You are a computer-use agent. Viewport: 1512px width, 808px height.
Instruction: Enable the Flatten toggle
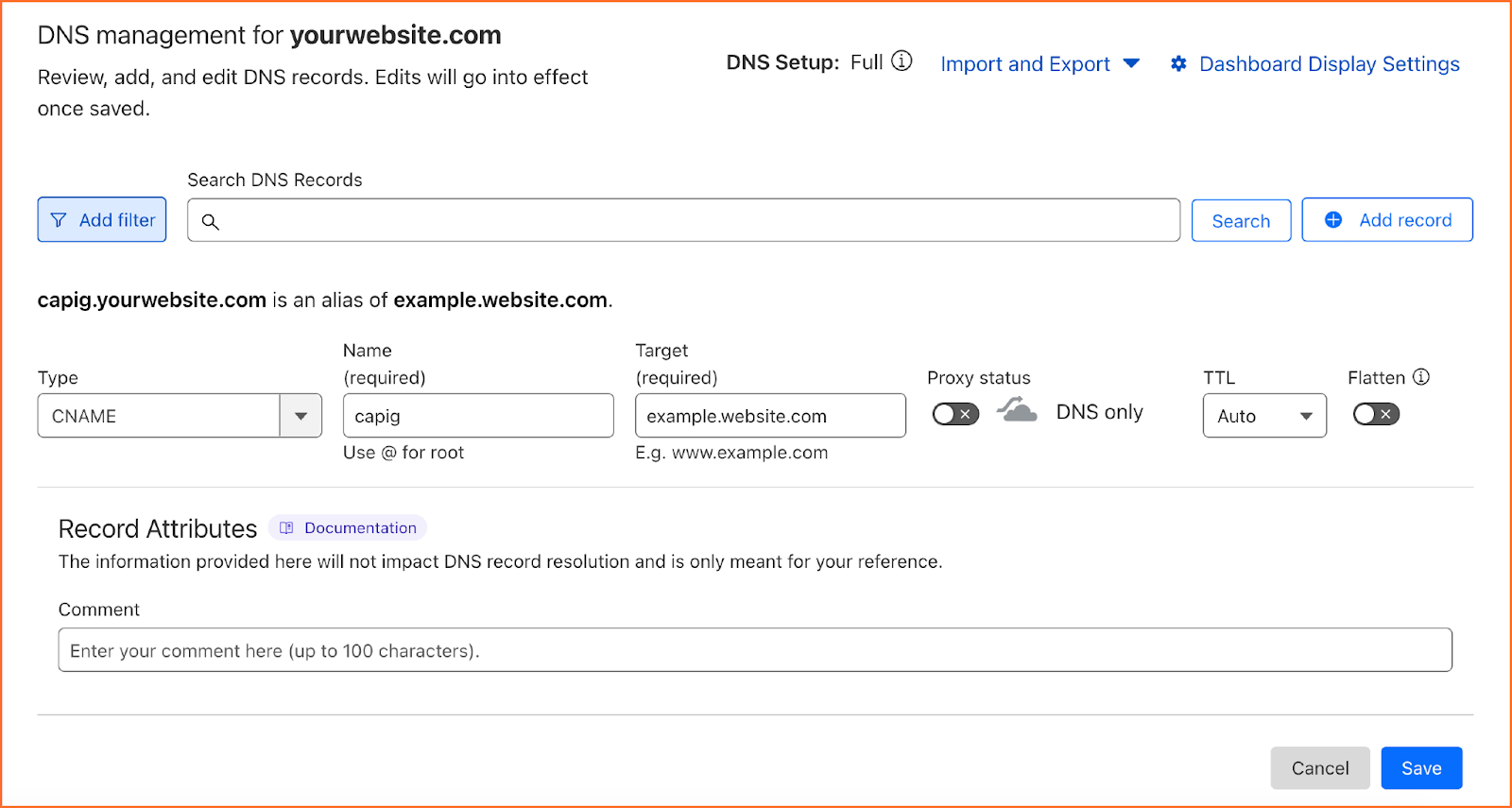coord(1376,414)
